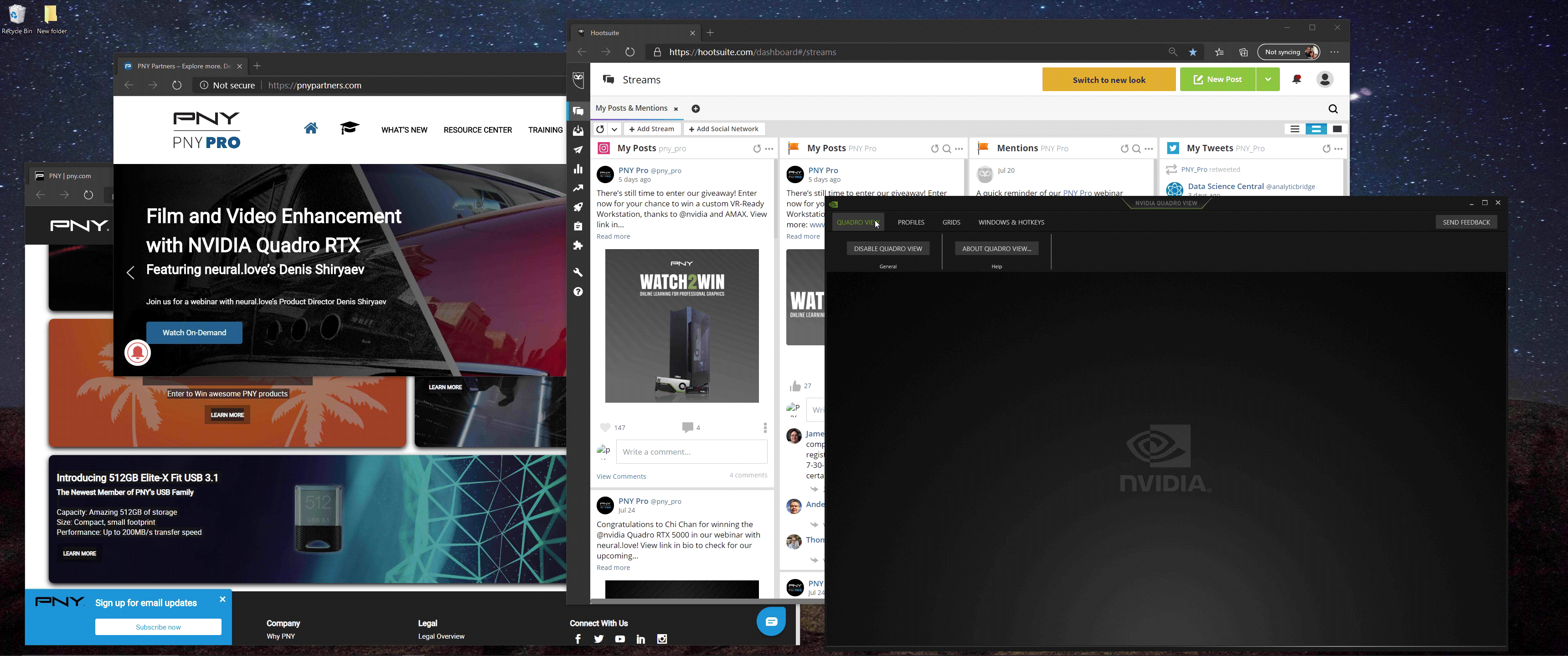Open Resource Center menu on PNY Partners
This screenshot has width=1568, height=656.
click(478, 130)
